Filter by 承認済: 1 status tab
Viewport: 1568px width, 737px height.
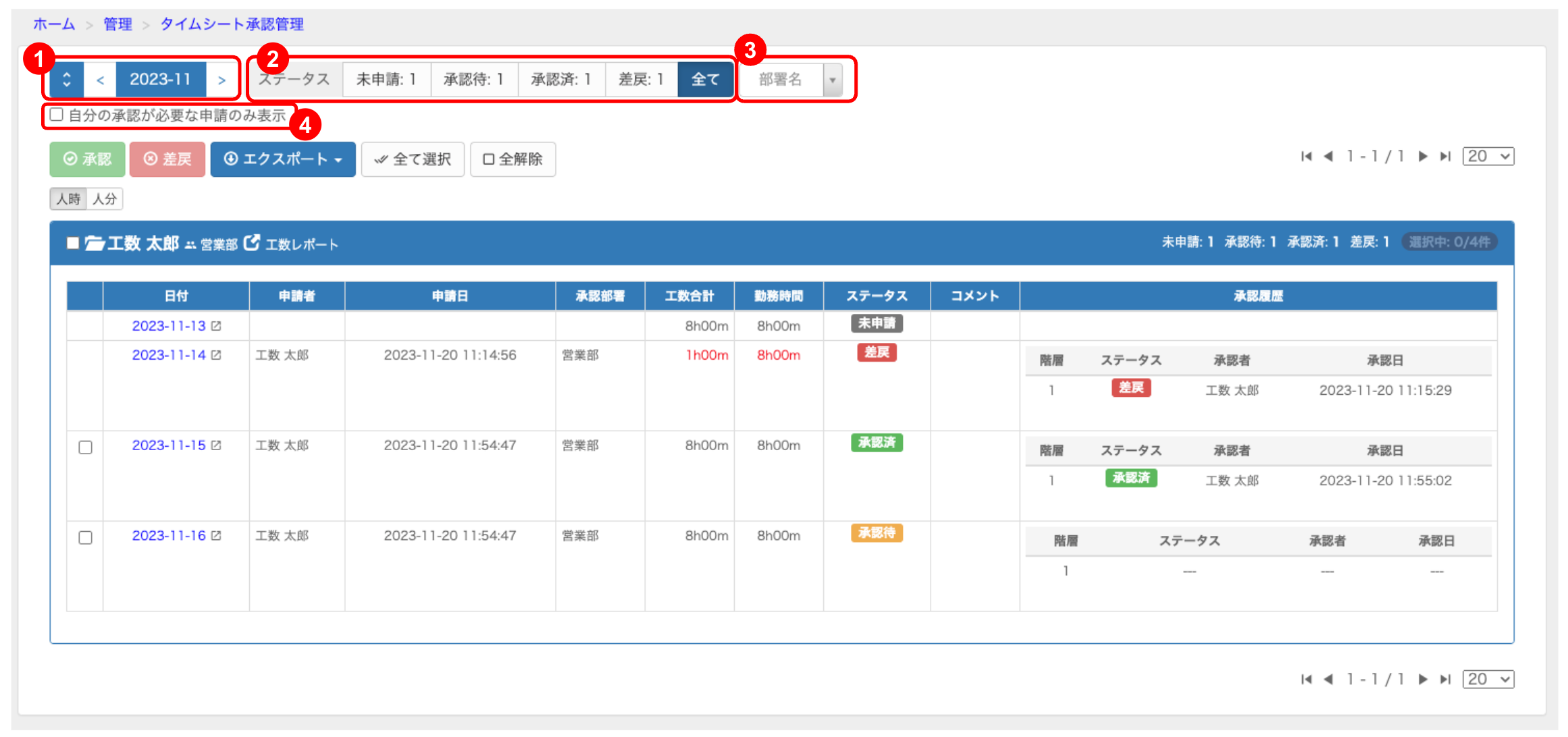[561, 80]
